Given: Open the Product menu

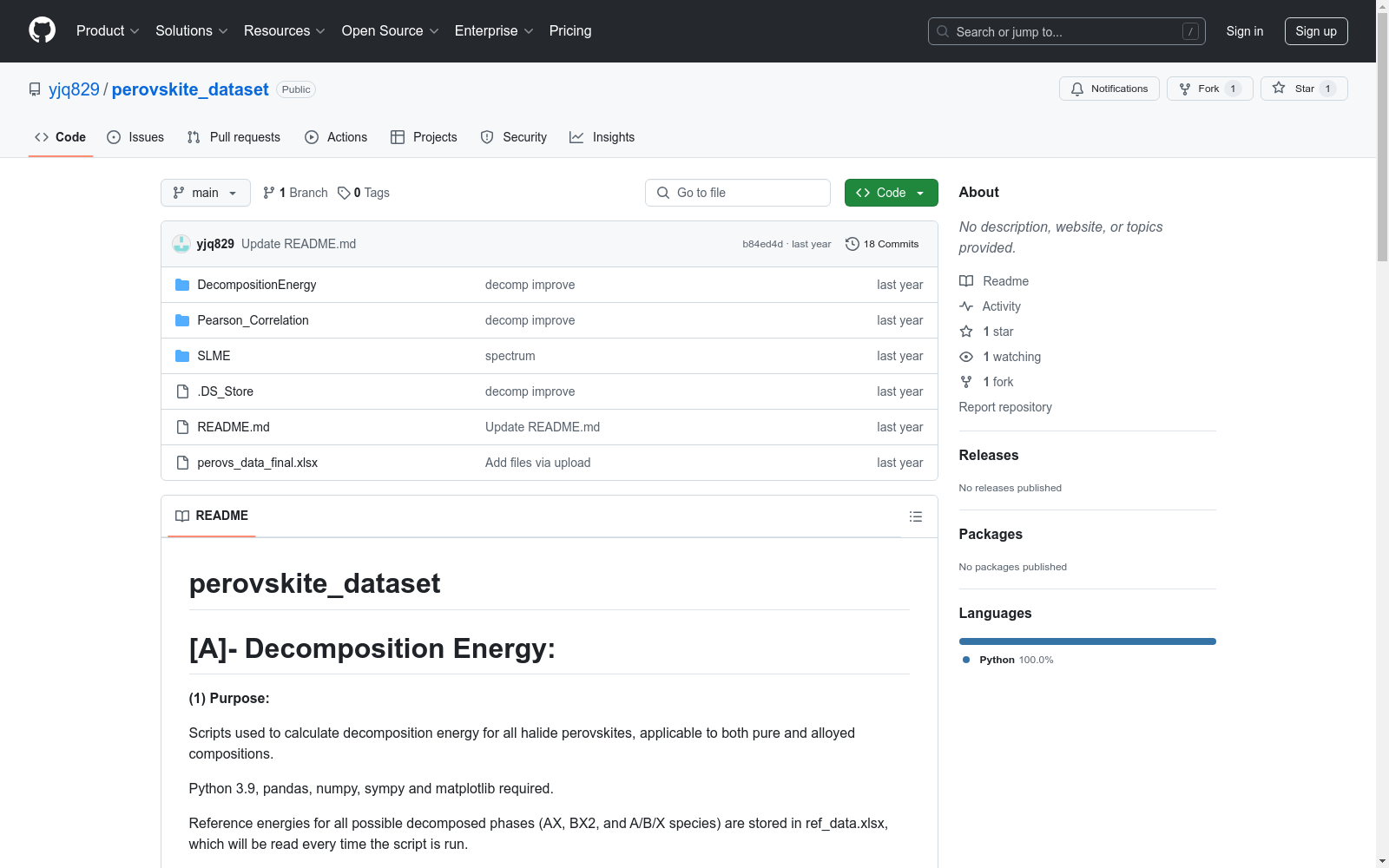Looking at the screenshot, I should point(108,30).
